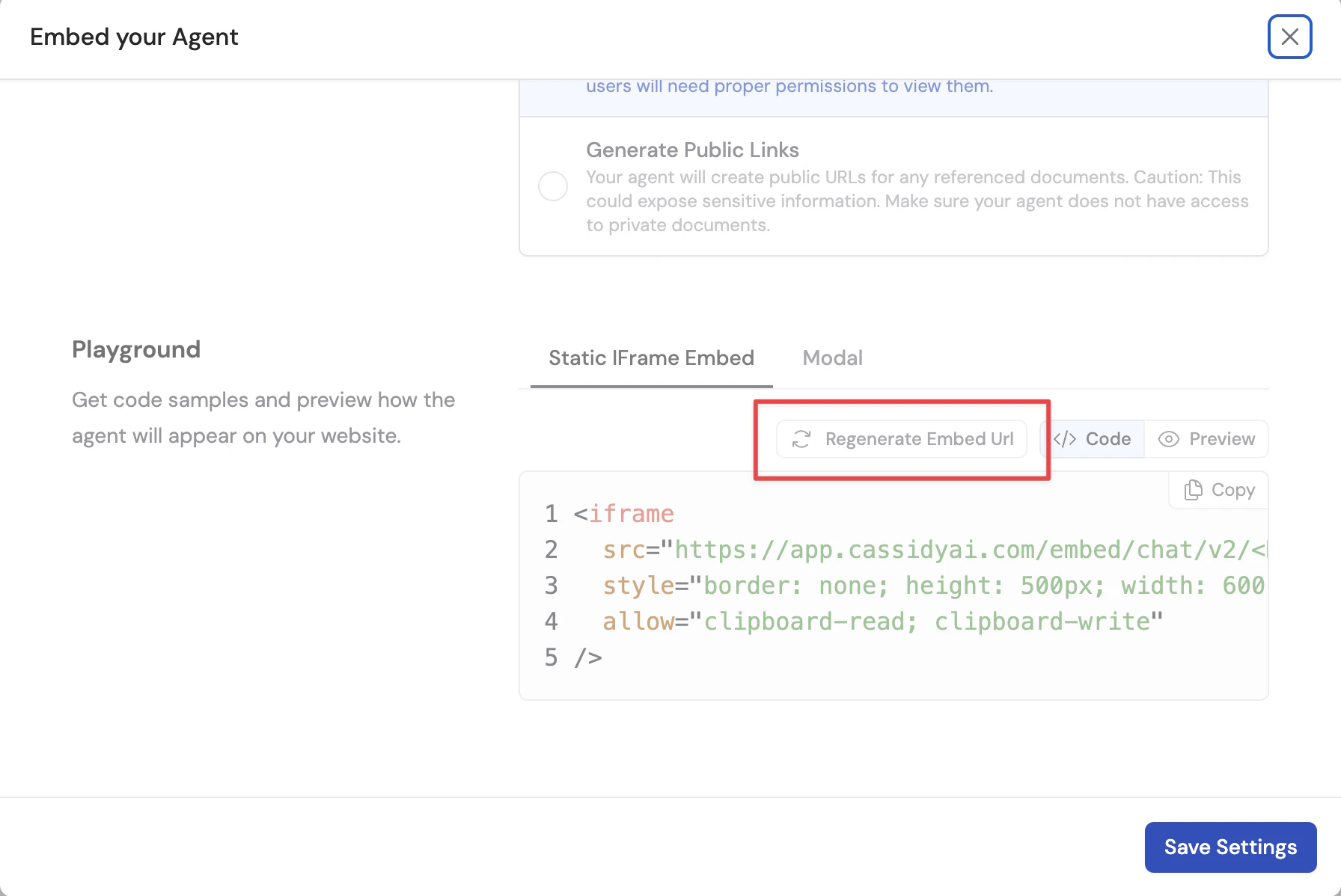Click Save Settings
Screen dimensions: 1341x896
click(1230, 847)
